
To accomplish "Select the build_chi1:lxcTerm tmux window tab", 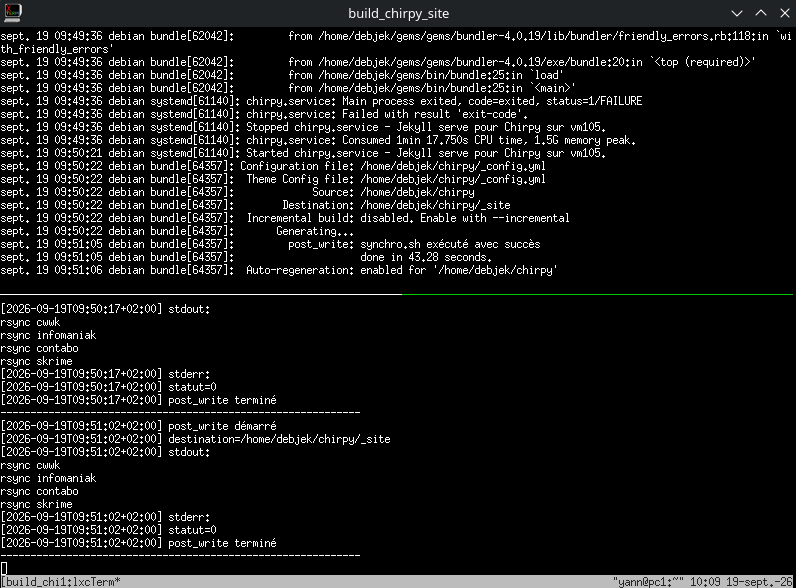I will [x=61, y=581].
